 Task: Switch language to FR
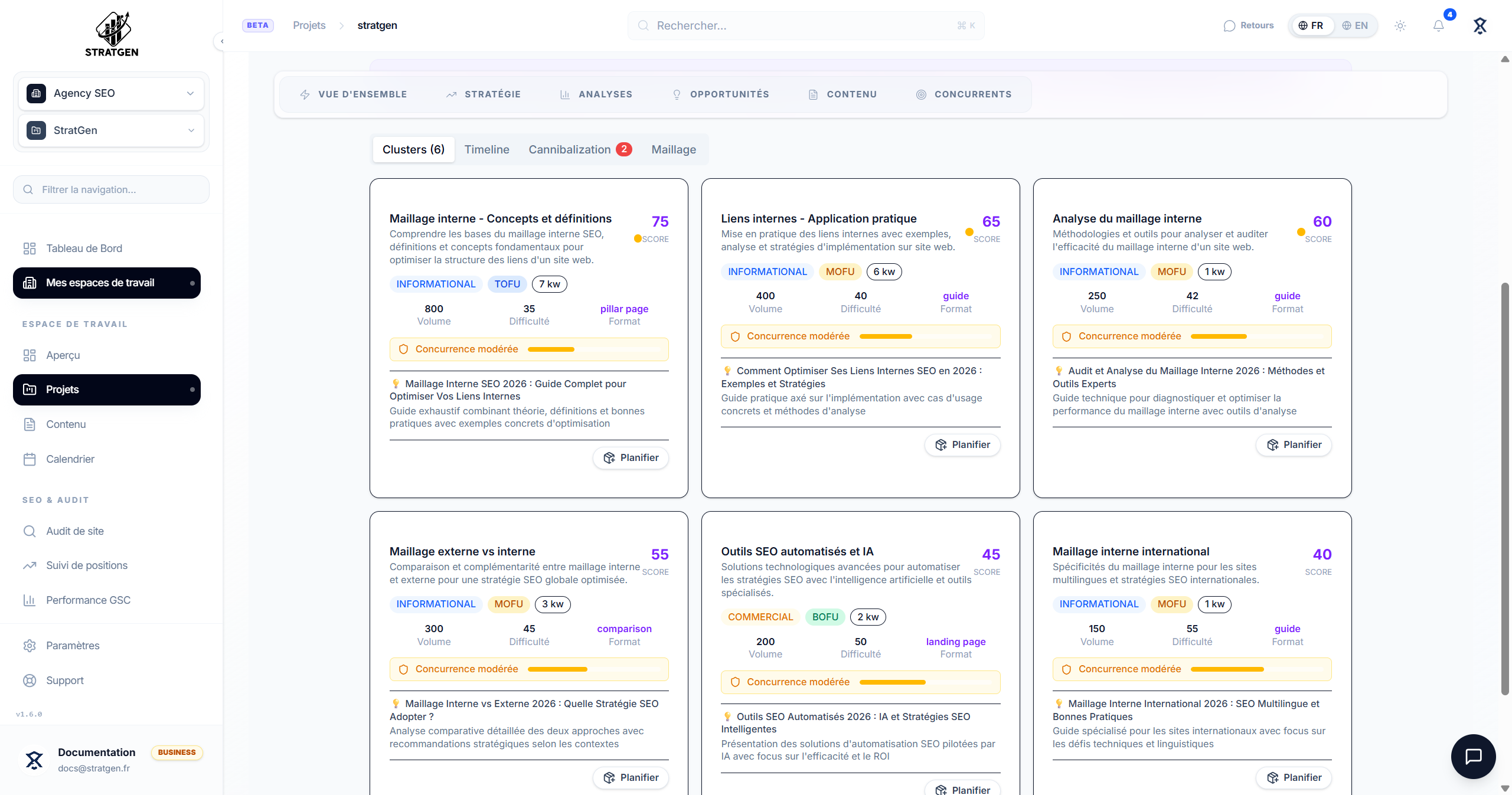1311,25
